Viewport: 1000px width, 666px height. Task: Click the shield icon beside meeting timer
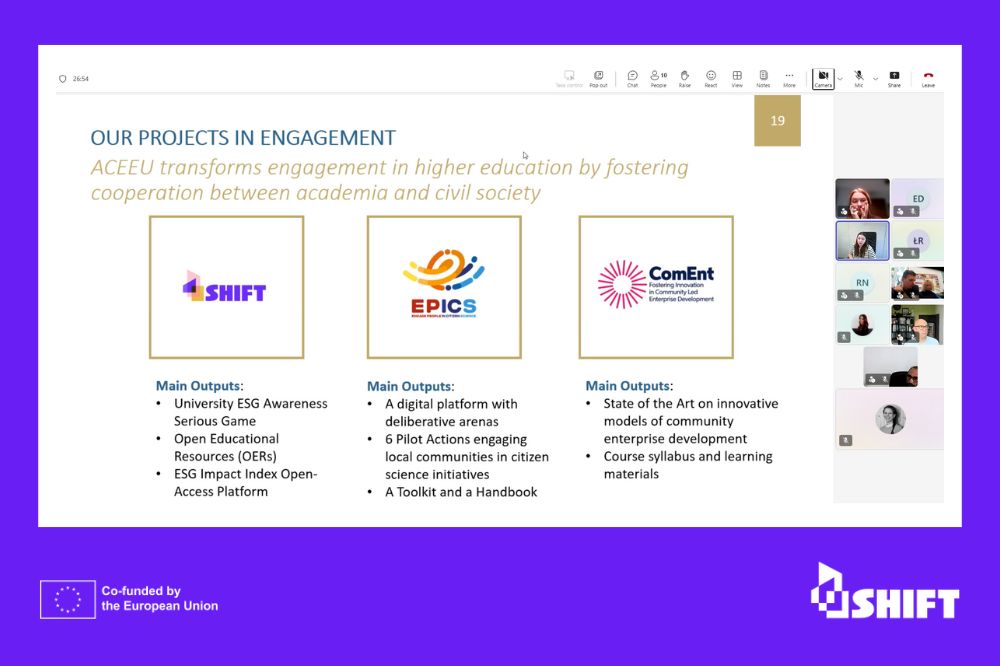(x=63, y=79)
